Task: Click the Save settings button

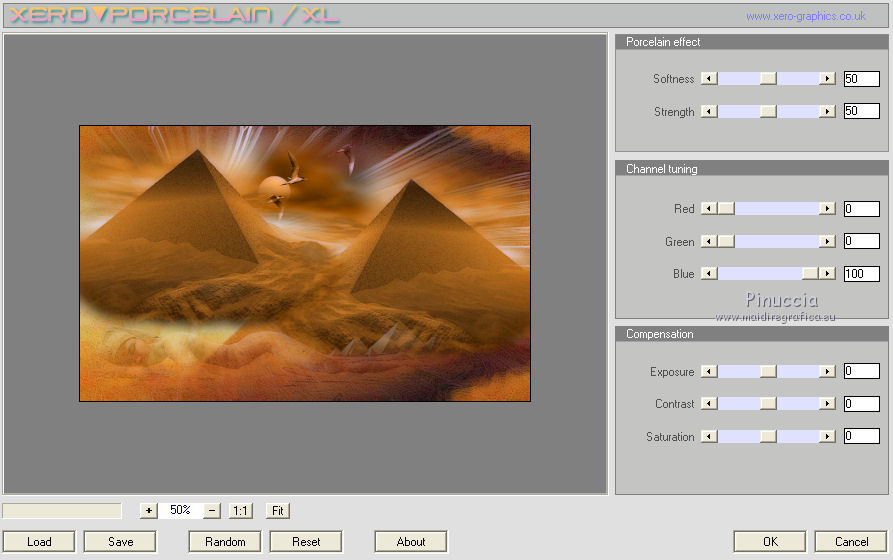Action: (x=120, y=541)
